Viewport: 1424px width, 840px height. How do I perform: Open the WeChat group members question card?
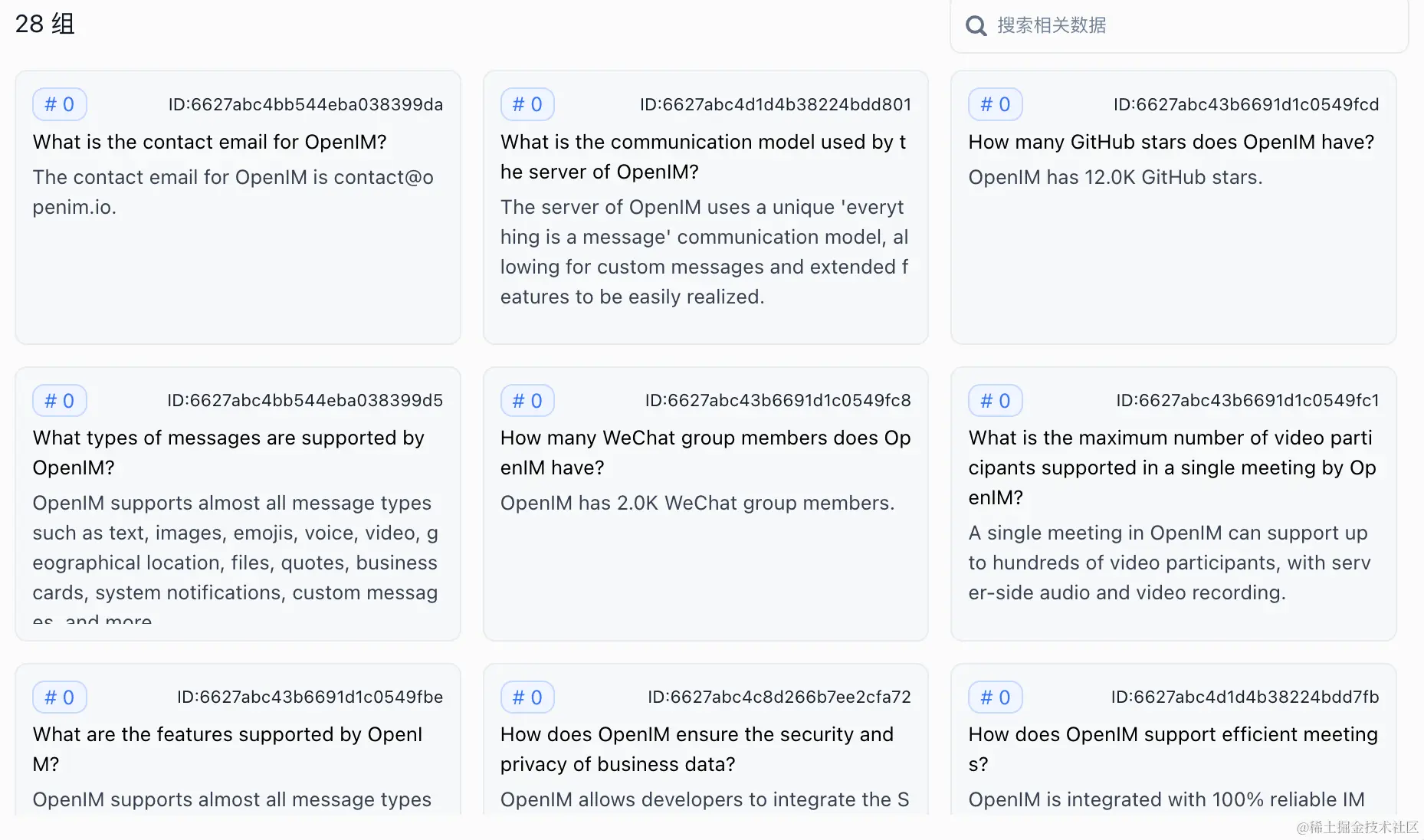[706, 504]
